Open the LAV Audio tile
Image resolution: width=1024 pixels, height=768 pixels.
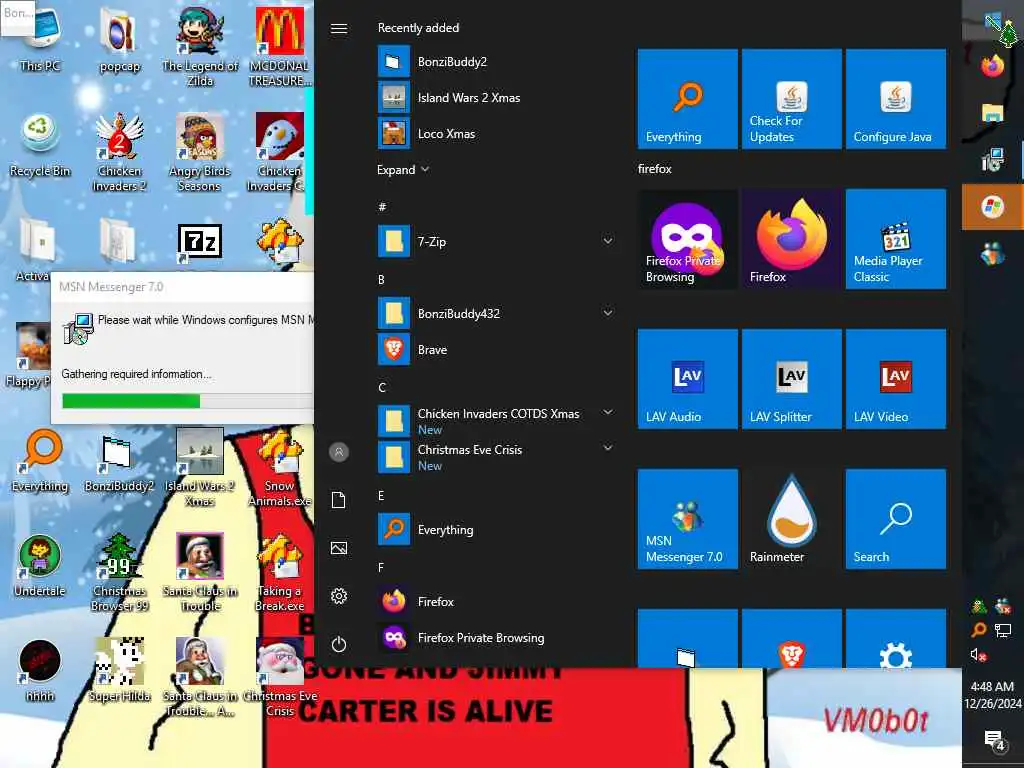(x=688, y=379)
